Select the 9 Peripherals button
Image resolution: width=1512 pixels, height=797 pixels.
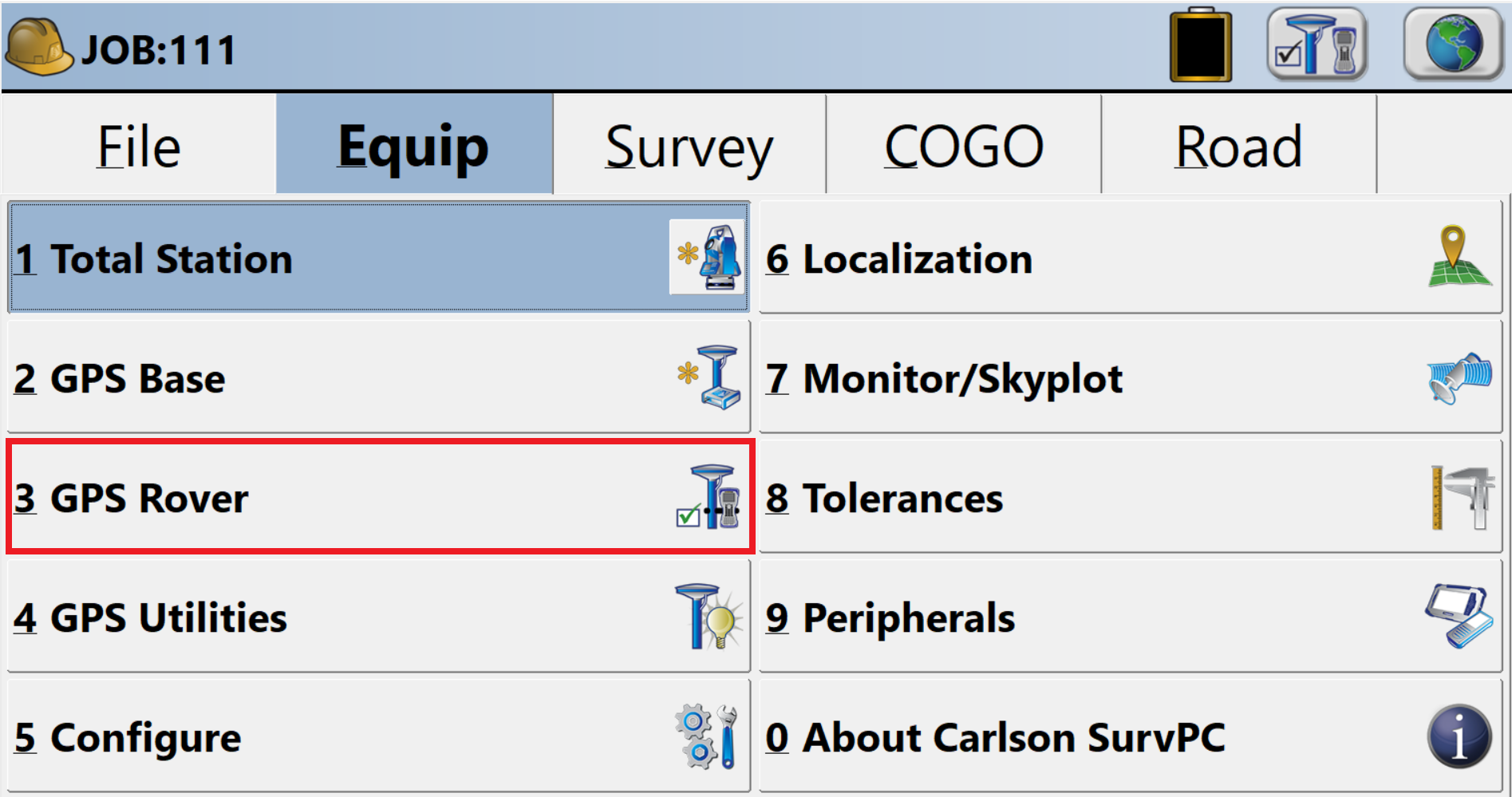[1130, 616]
